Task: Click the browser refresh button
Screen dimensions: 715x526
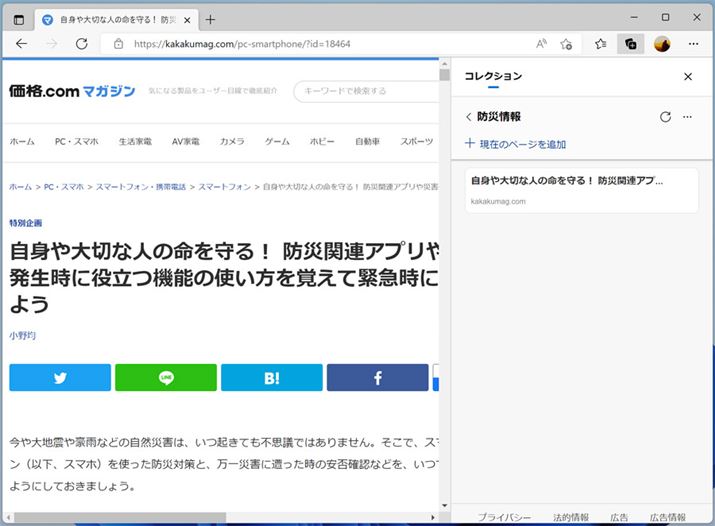Action: [x=82, y=44]
